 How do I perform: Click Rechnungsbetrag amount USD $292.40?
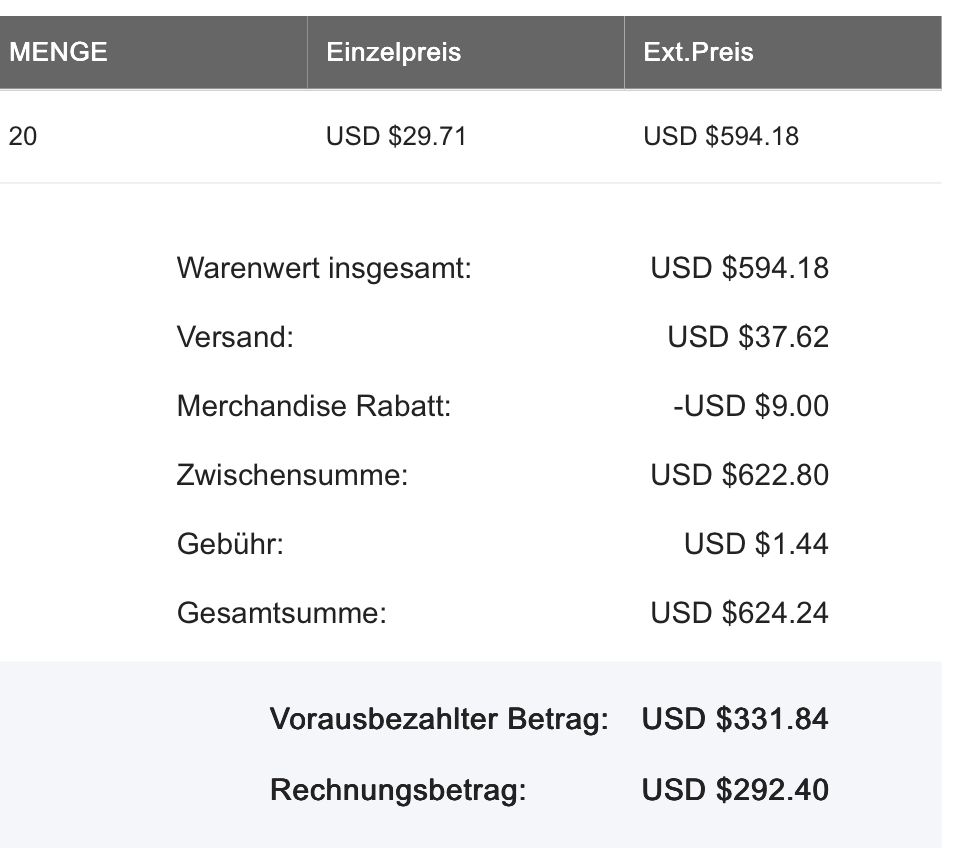click(735, 790)
